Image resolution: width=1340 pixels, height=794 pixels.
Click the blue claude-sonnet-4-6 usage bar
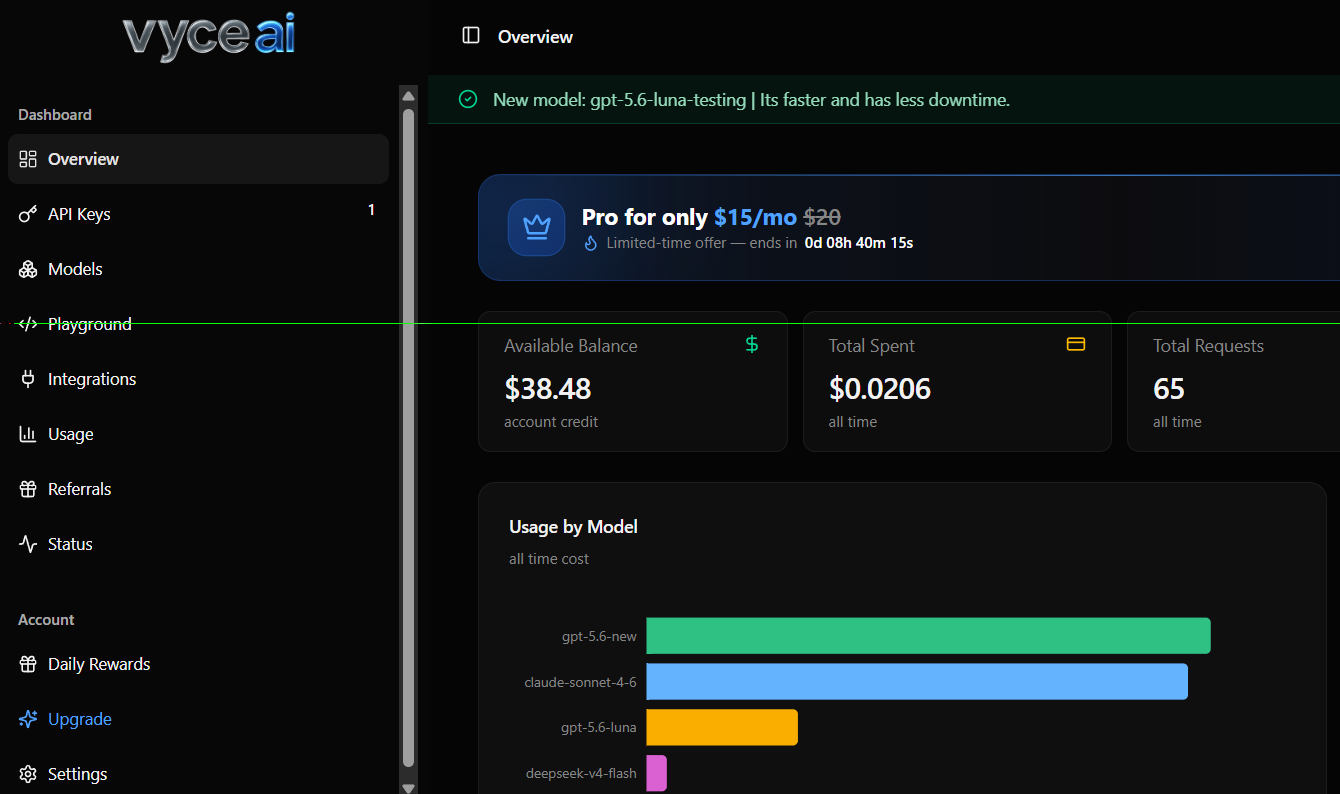point(917,681)
